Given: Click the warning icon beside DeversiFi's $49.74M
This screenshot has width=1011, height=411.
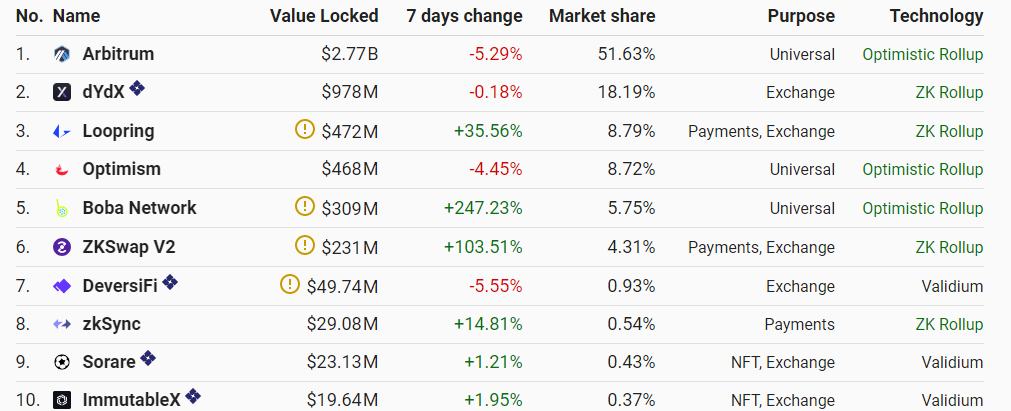Looking at the screenshot, I should point(291,285).
